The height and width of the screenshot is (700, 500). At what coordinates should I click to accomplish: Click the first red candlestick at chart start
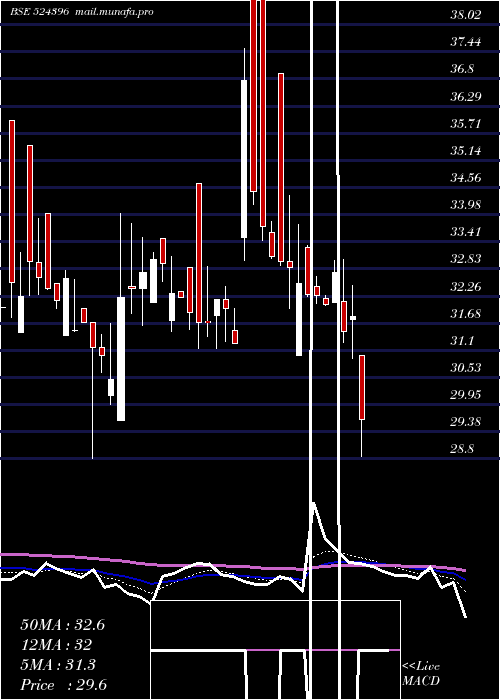point(12,201)
